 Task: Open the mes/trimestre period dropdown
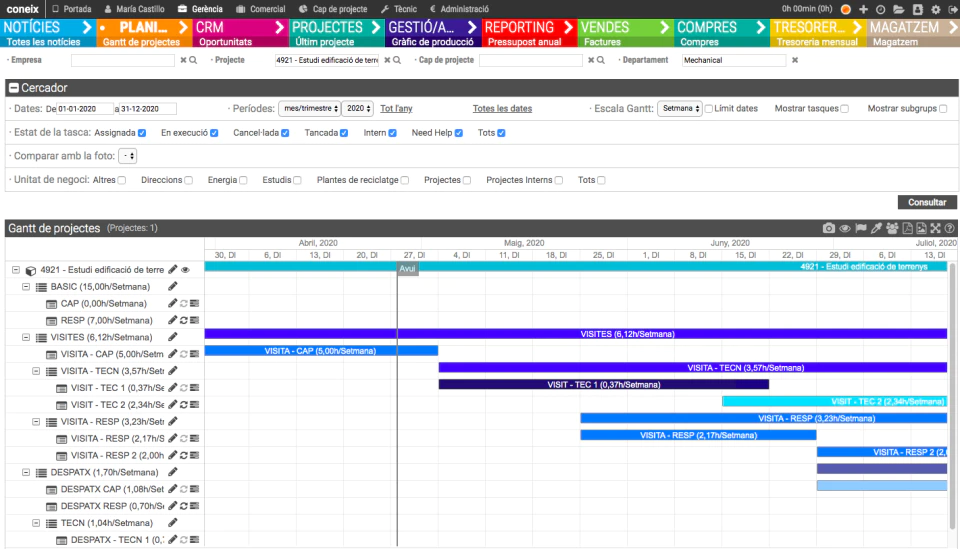(309, 109)
